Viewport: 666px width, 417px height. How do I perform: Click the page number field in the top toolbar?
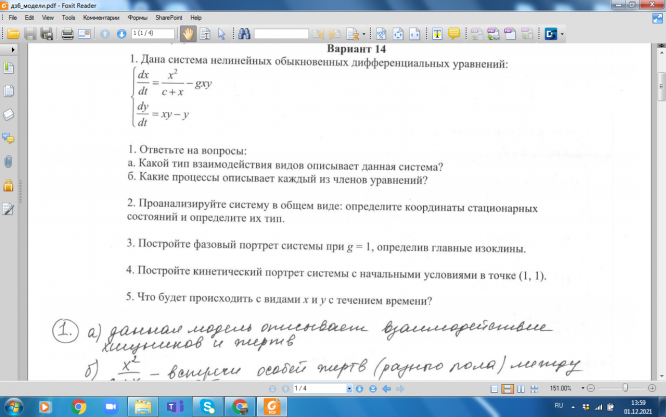153,33
